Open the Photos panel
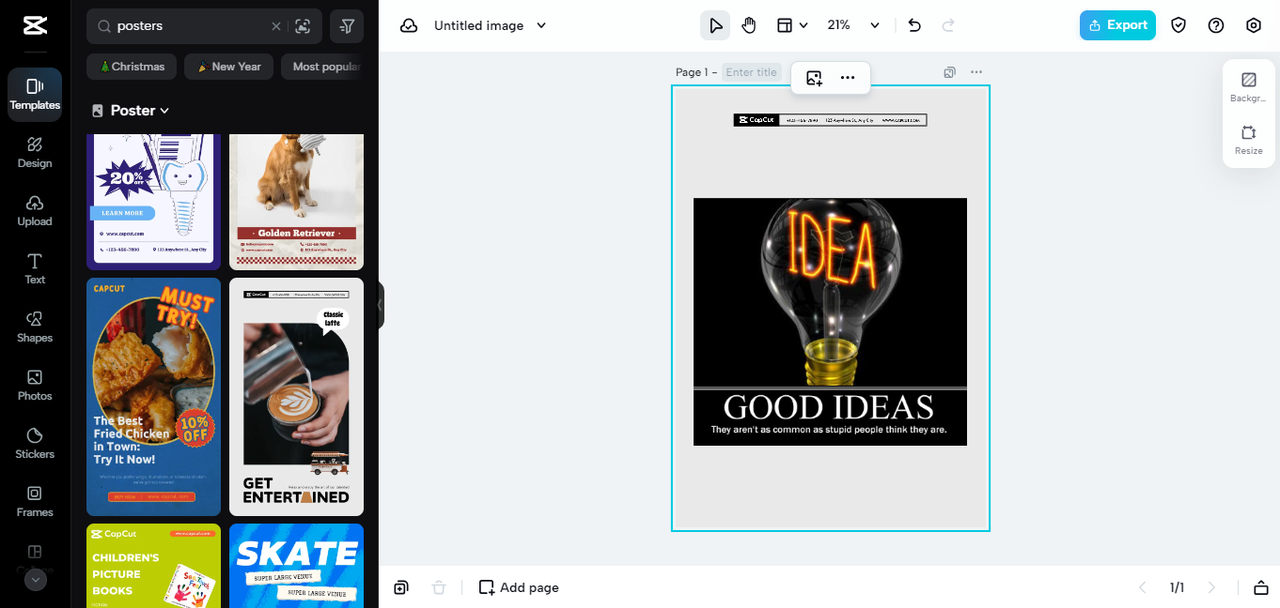 (35, 385)
